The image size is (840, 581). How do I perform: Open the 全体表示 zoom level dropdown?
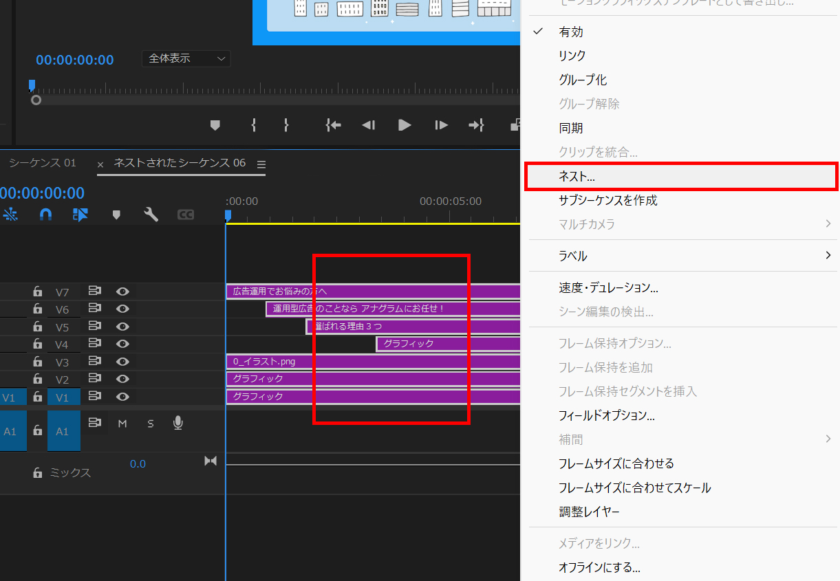[x=186, y=59]
